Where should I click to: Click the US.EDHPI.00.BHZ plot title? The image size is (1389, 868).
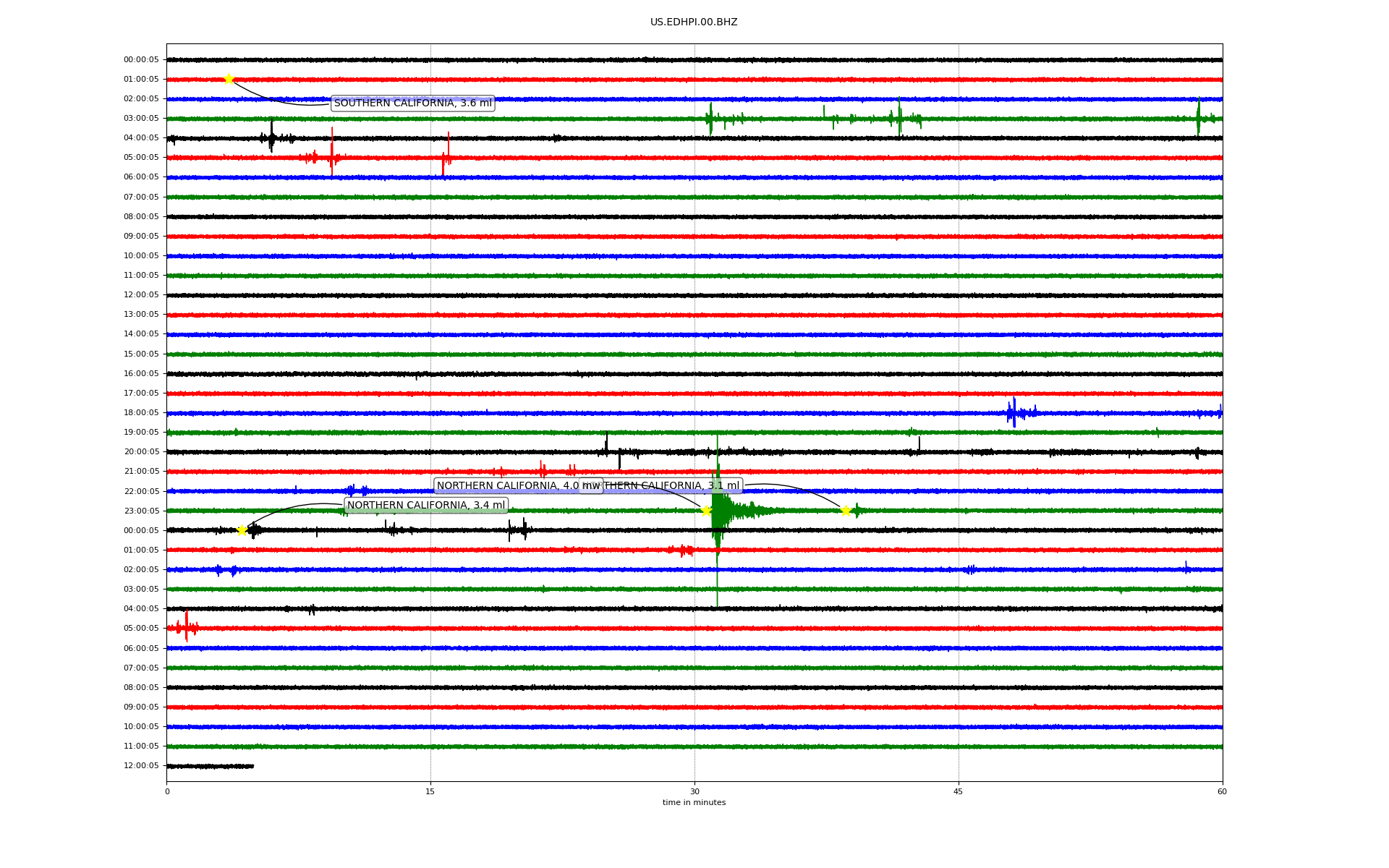[693, 22]
